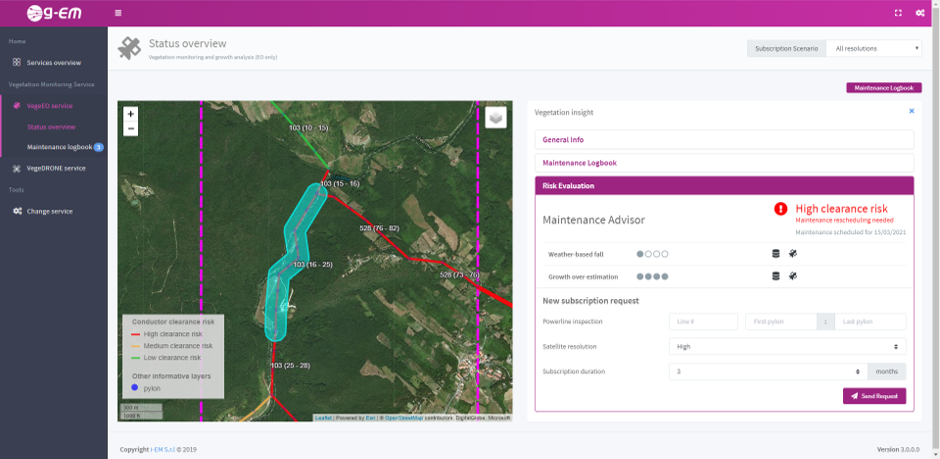Open Services overview in sidebar
Image resolution: width=940 pixels, height=459 pixels.
click(x=53, y=63)
